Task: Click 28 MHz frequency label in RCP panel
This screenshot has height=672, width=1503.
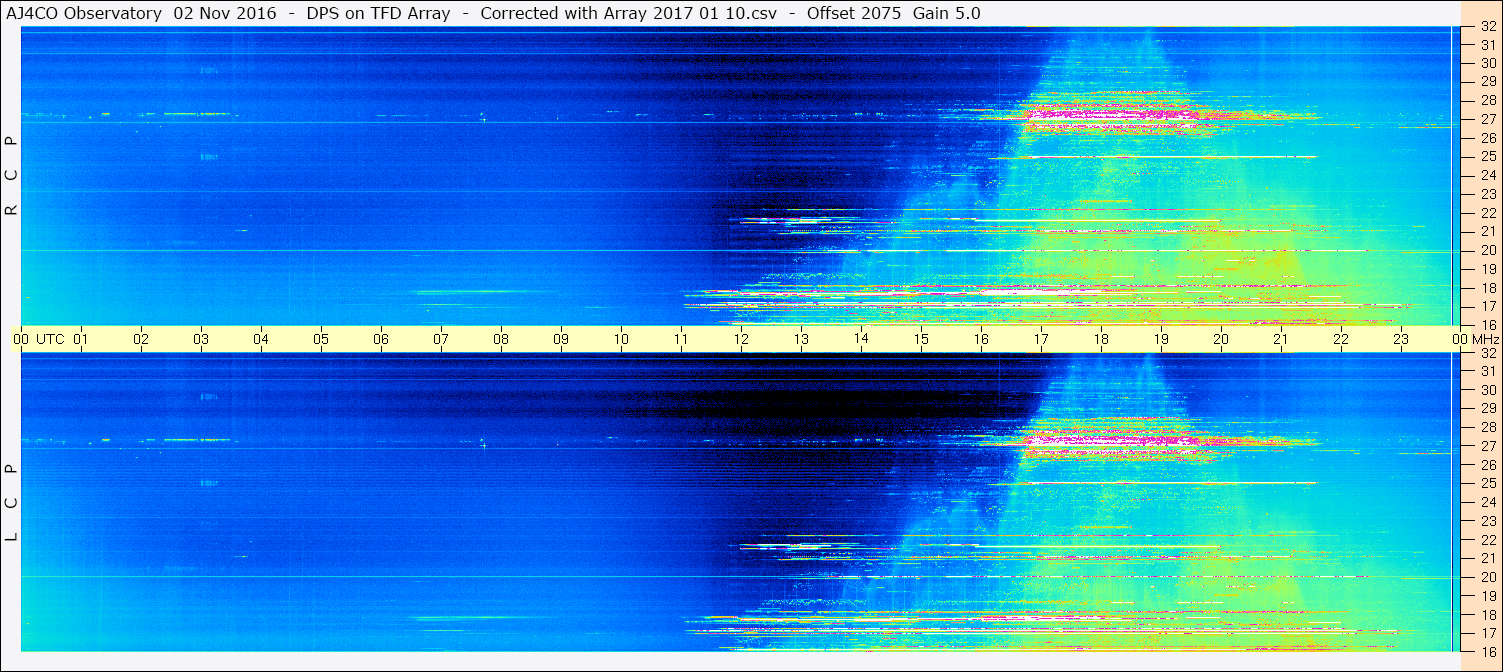Action: pos(1488,101)
